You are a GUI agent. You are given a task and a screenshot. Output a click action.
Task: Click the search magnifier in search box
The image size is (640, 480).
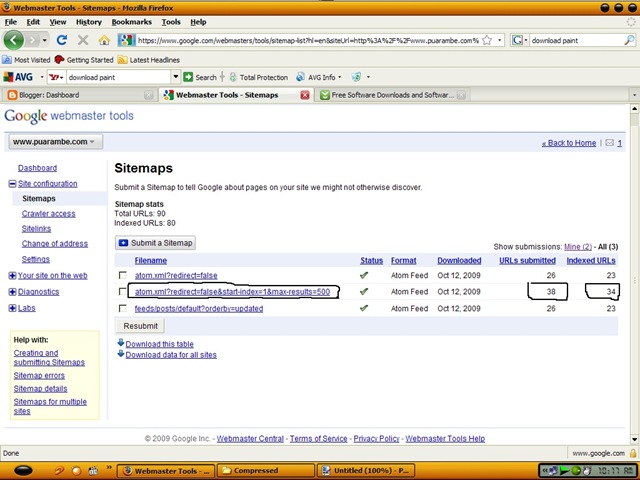click(x=629, y=40)
